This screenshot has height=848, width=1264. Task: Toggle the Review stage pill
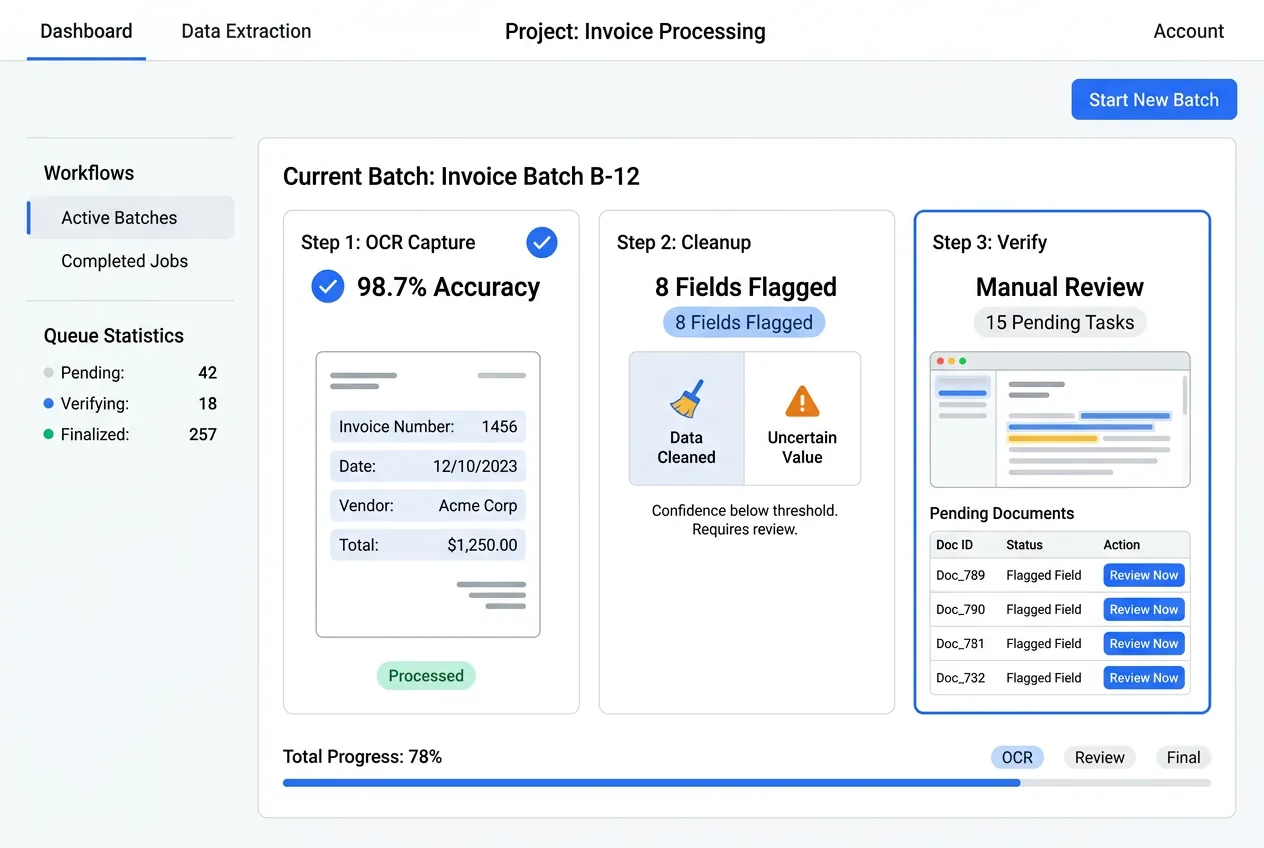(x=1099, y=757)
